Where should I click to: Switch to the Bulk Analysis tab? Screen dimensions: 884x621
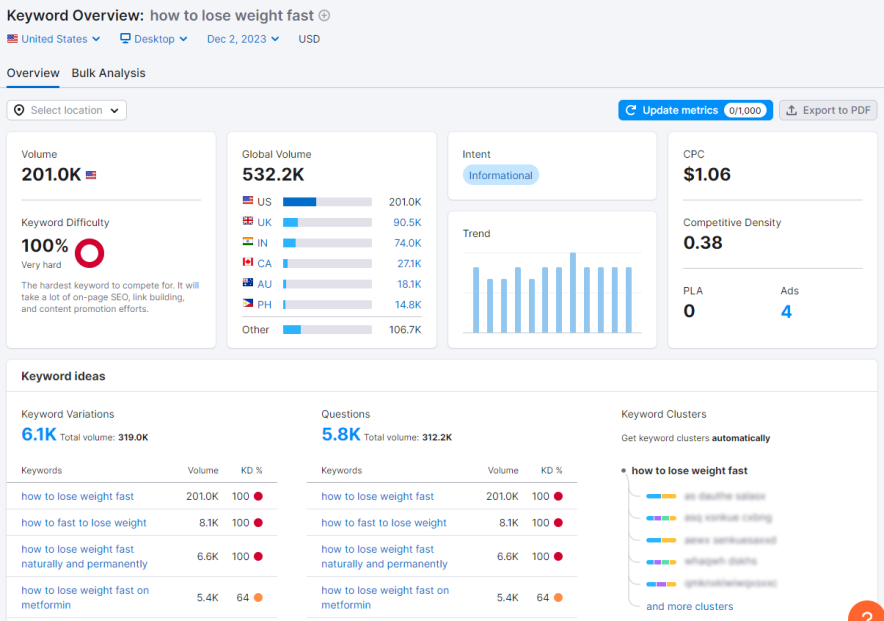click(x=108, y=73)
